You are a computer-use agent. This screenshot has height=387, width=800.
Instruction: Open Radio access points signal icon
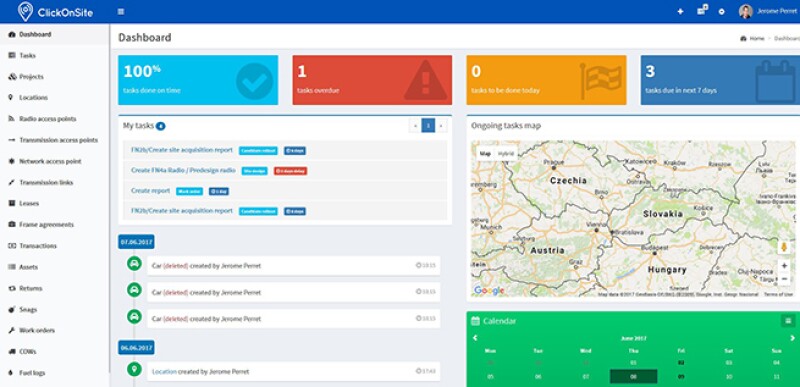click(11, 119)
